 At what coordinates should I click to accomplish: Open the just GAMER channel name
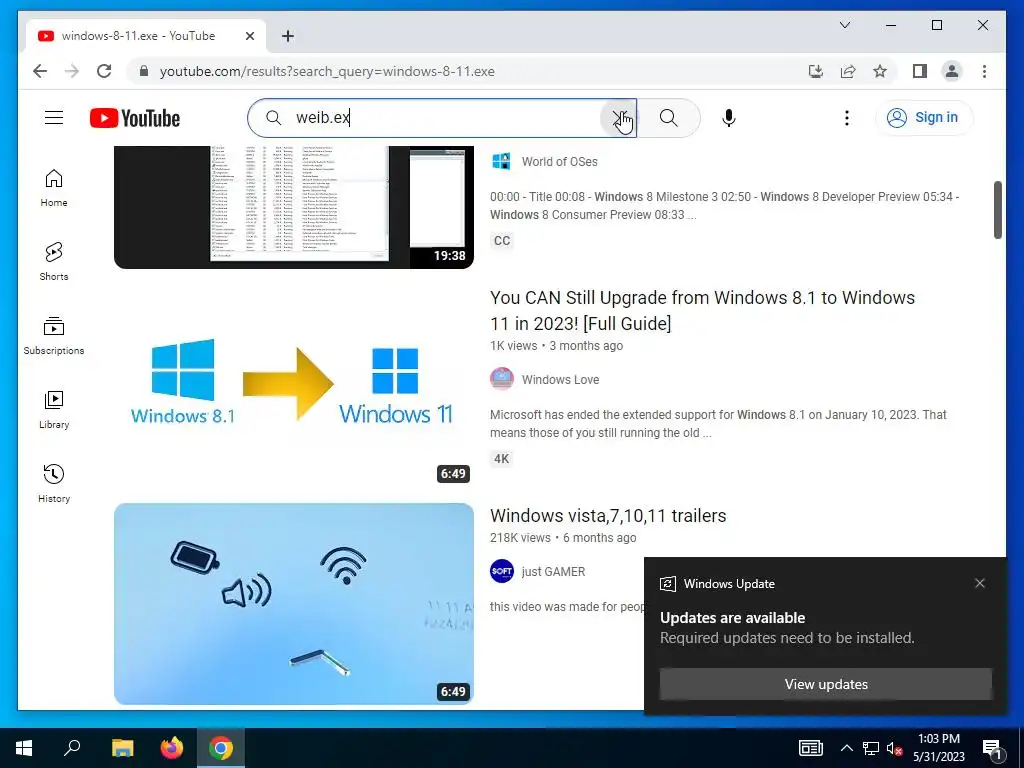click(x=553, y=571)
